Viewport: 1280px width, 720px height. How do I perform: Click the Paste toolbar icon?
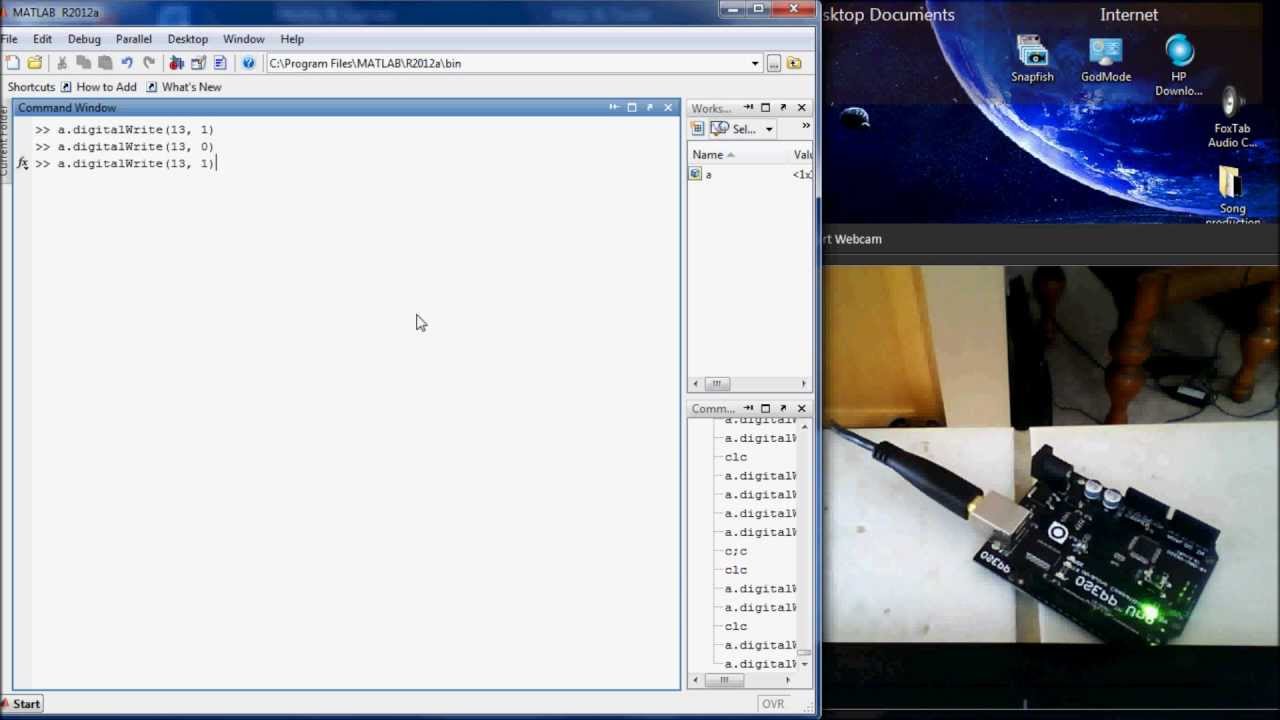tap(105, 63)
